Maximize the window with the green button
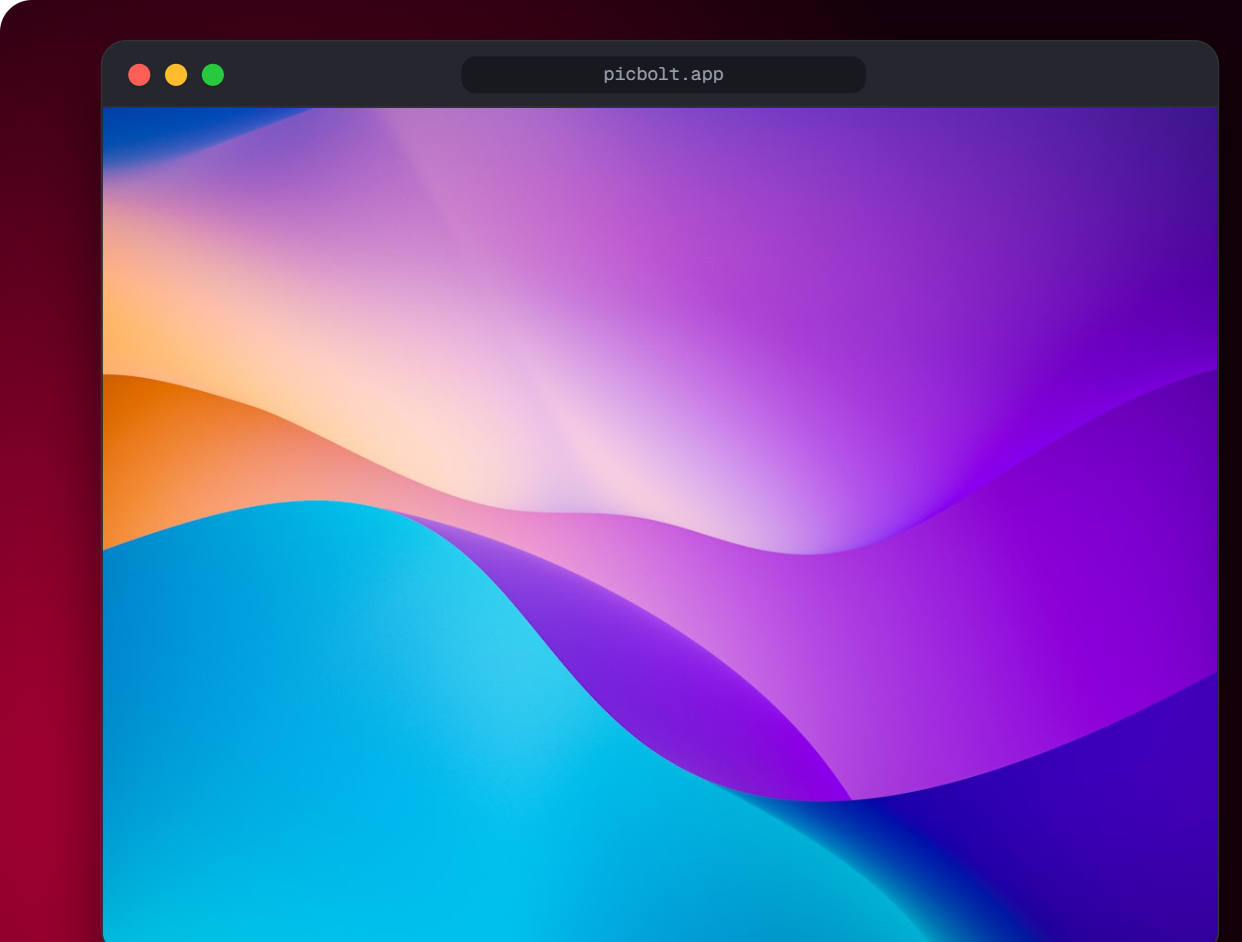The image size is (1242, 942). (213, 75)
